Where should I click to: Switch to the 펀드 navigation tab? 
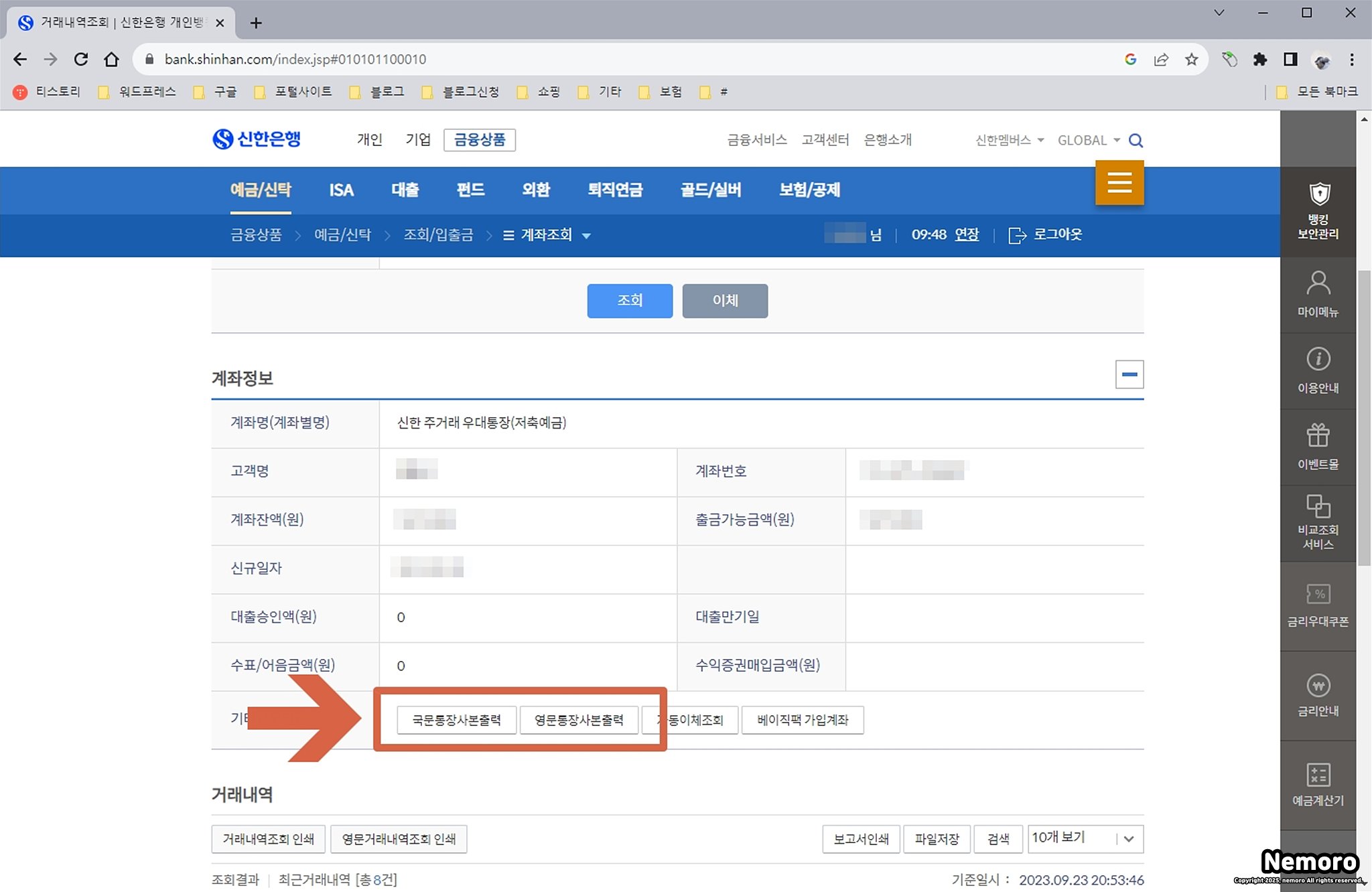[x=470, y=190]
